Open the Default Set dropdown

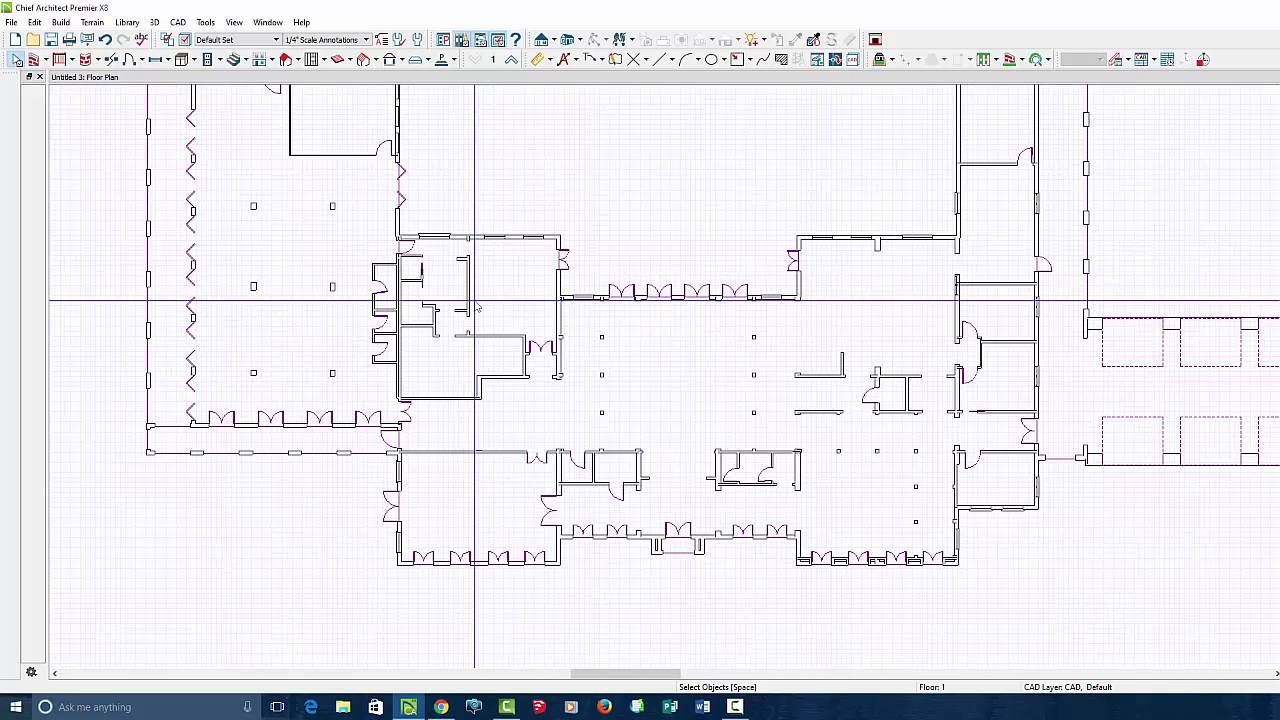238,40
